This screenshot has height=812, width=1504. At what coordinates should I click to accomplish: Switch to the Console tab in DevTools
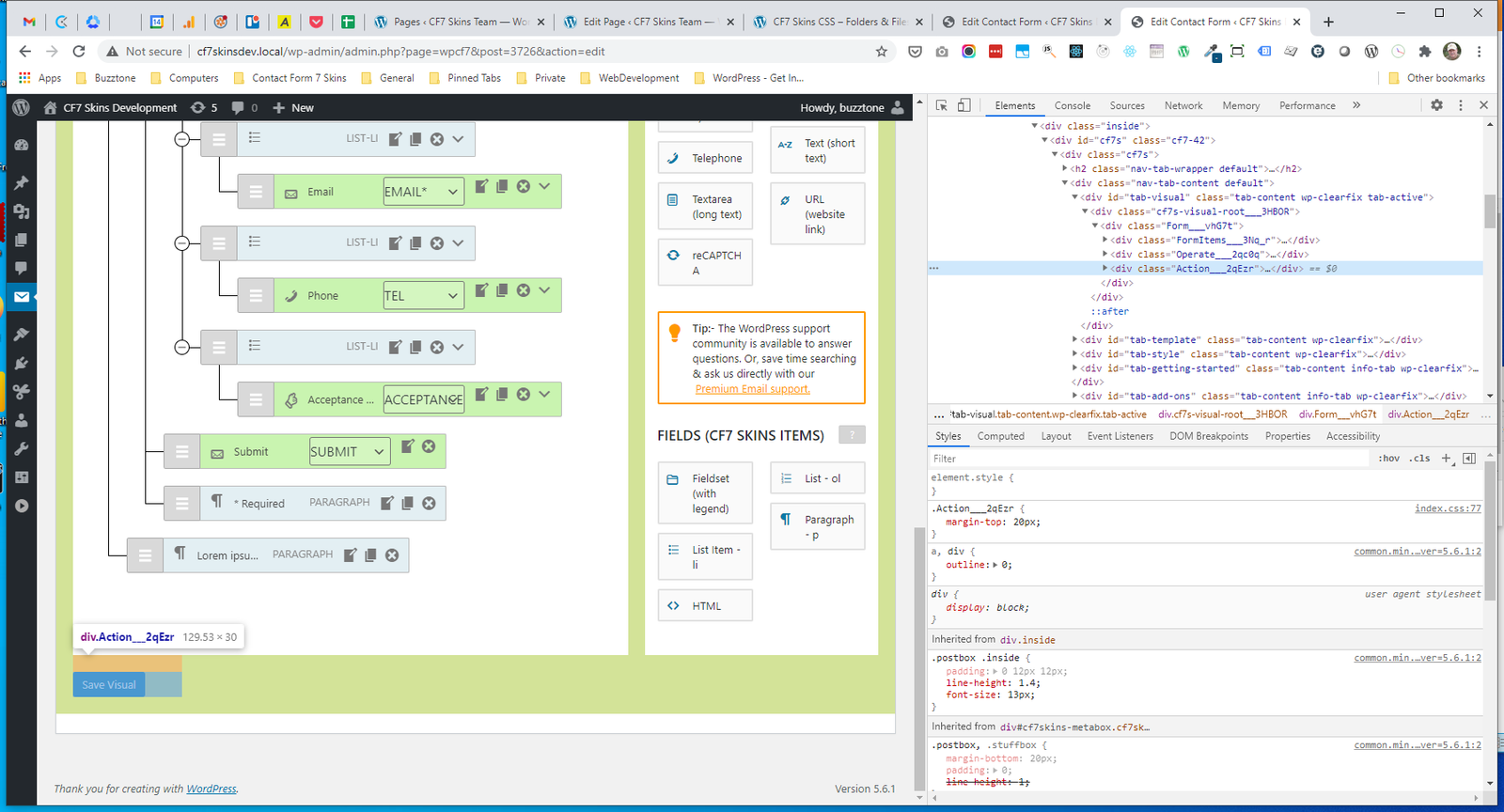[x=1072, y=106]
